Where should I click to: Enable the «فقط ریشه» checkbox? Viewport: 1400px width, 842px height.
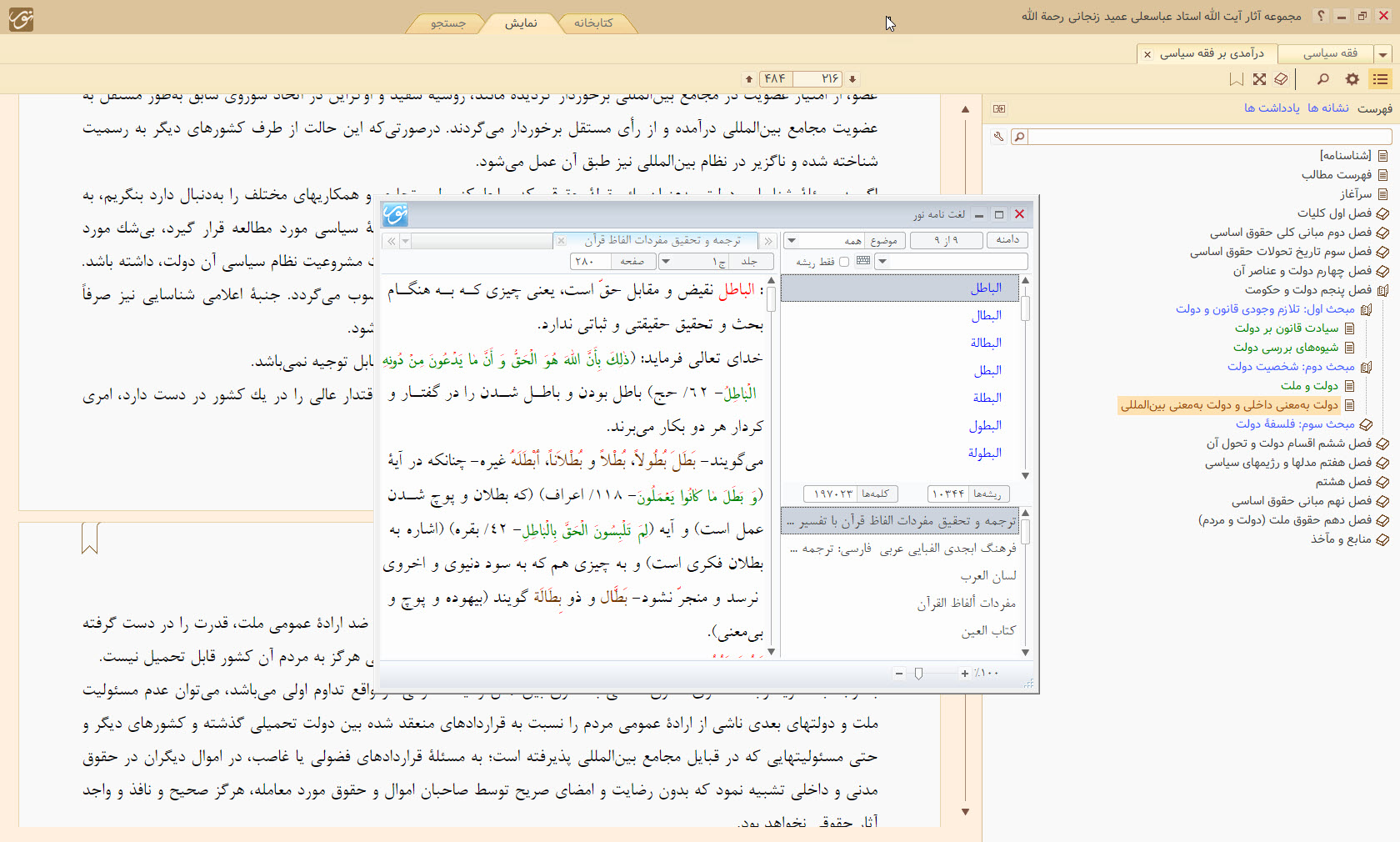pyautogui.click(x=843, y=262)
